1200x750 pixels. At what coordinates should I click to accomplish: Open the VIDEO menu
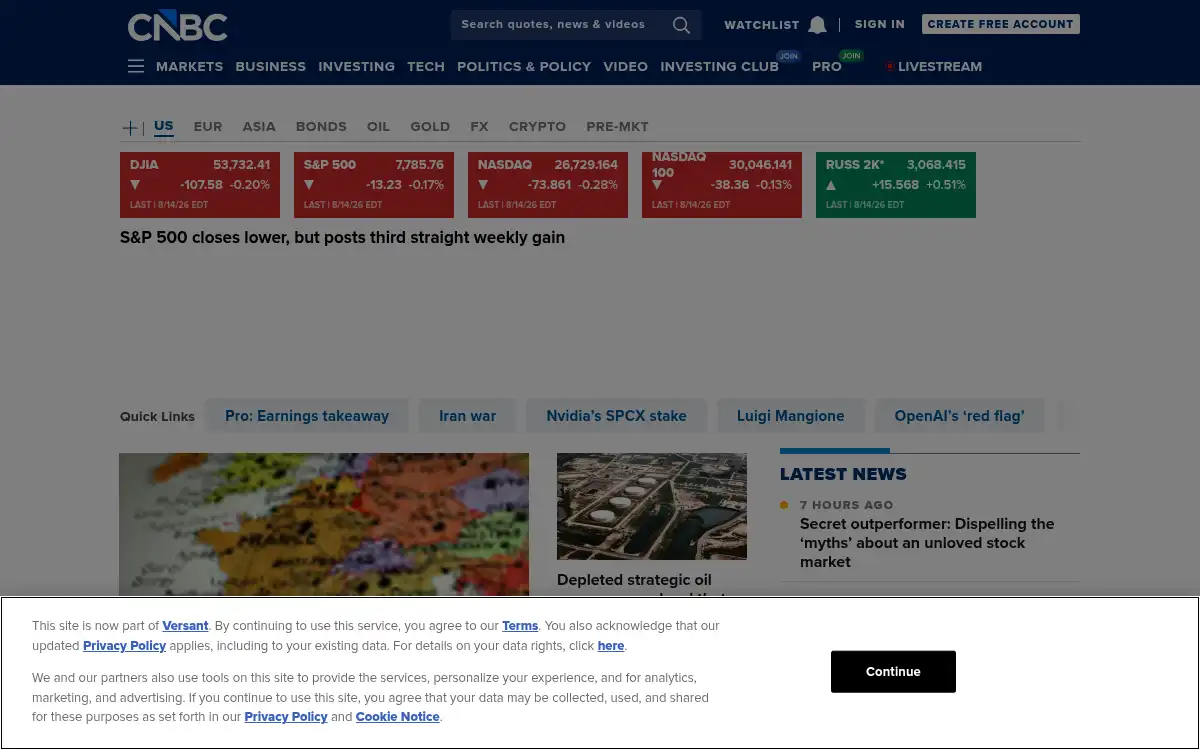625,66
